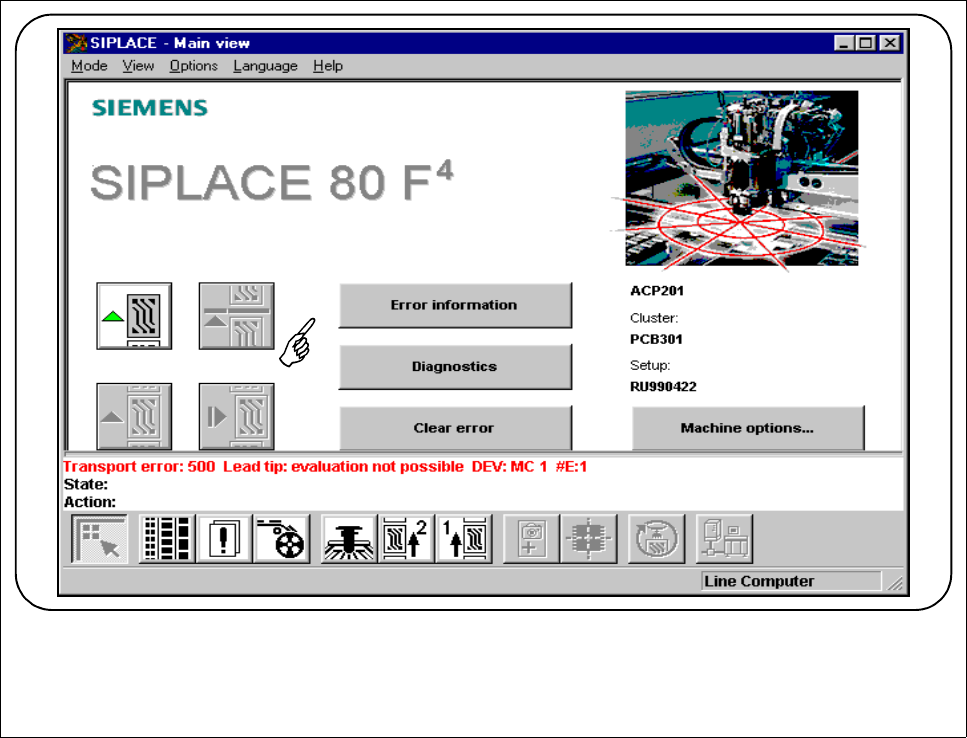Click the grayed camera plus icon

click(531, 539)
